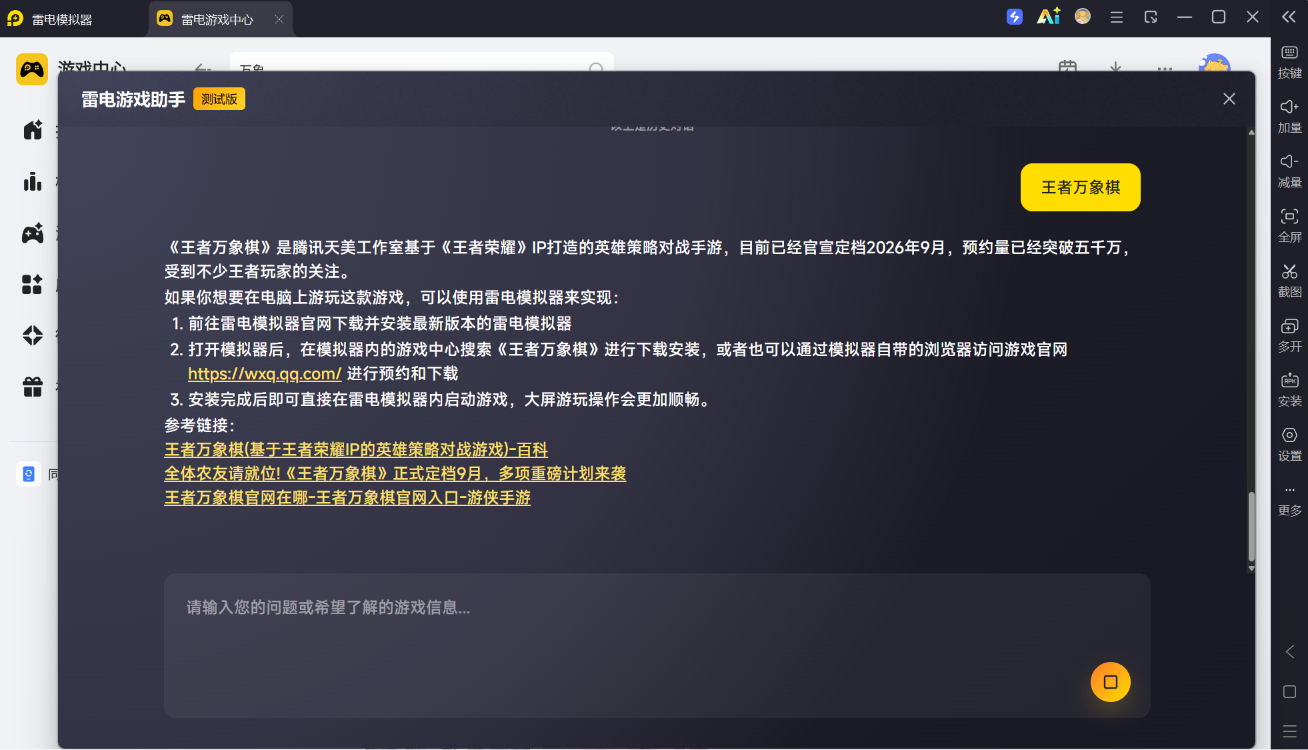Click the blue lightning icon in title bar
The height and width of the screenshot is (750, 1308).
point(1015,17)
